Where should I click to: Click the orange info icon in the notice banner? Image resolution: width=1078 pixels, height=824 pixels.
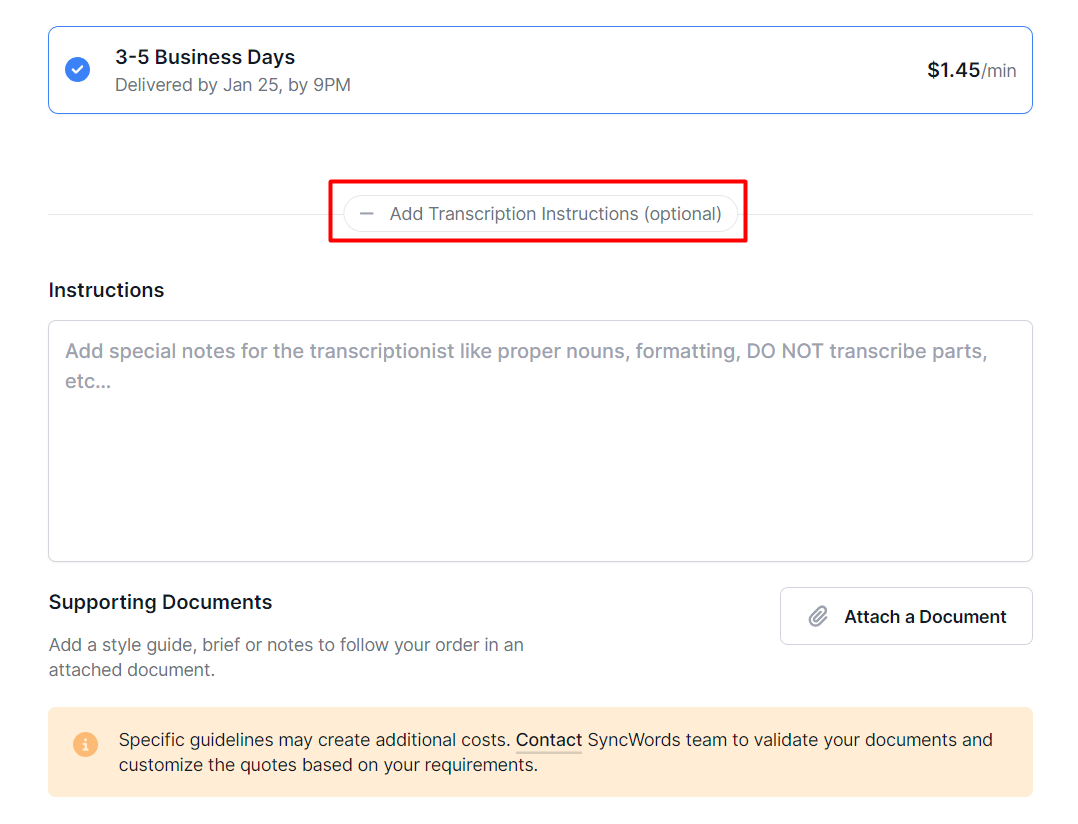coord(86,744)
